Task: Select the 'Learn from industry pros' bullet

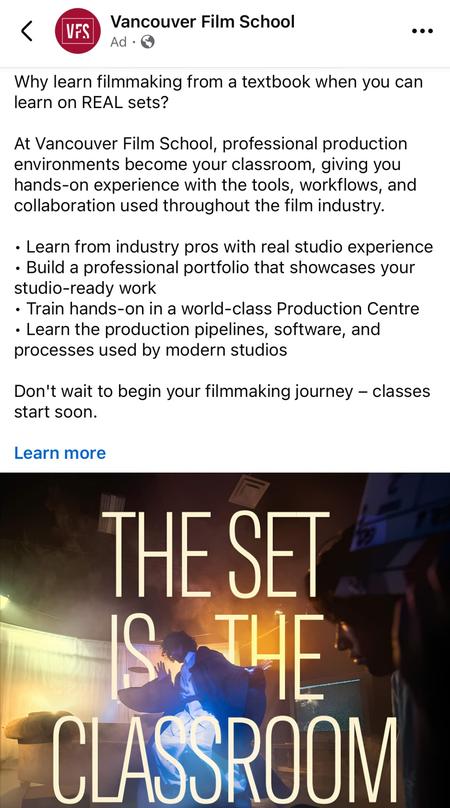Action: [x=224, y=247]
